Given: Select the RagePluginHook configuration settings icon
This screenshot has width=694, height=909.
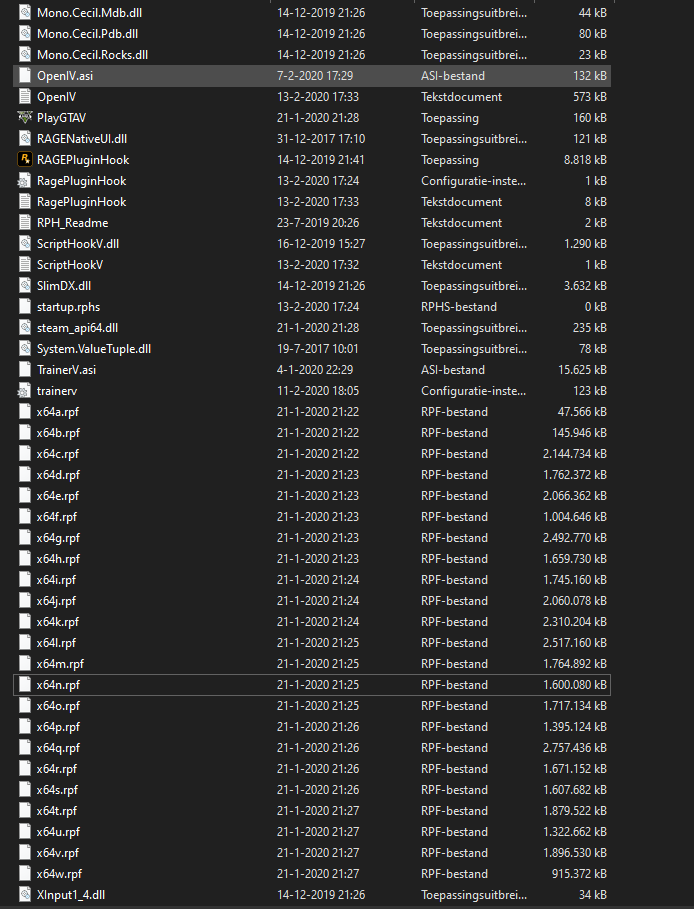Looking at the screenshot, I should (24, 181).
